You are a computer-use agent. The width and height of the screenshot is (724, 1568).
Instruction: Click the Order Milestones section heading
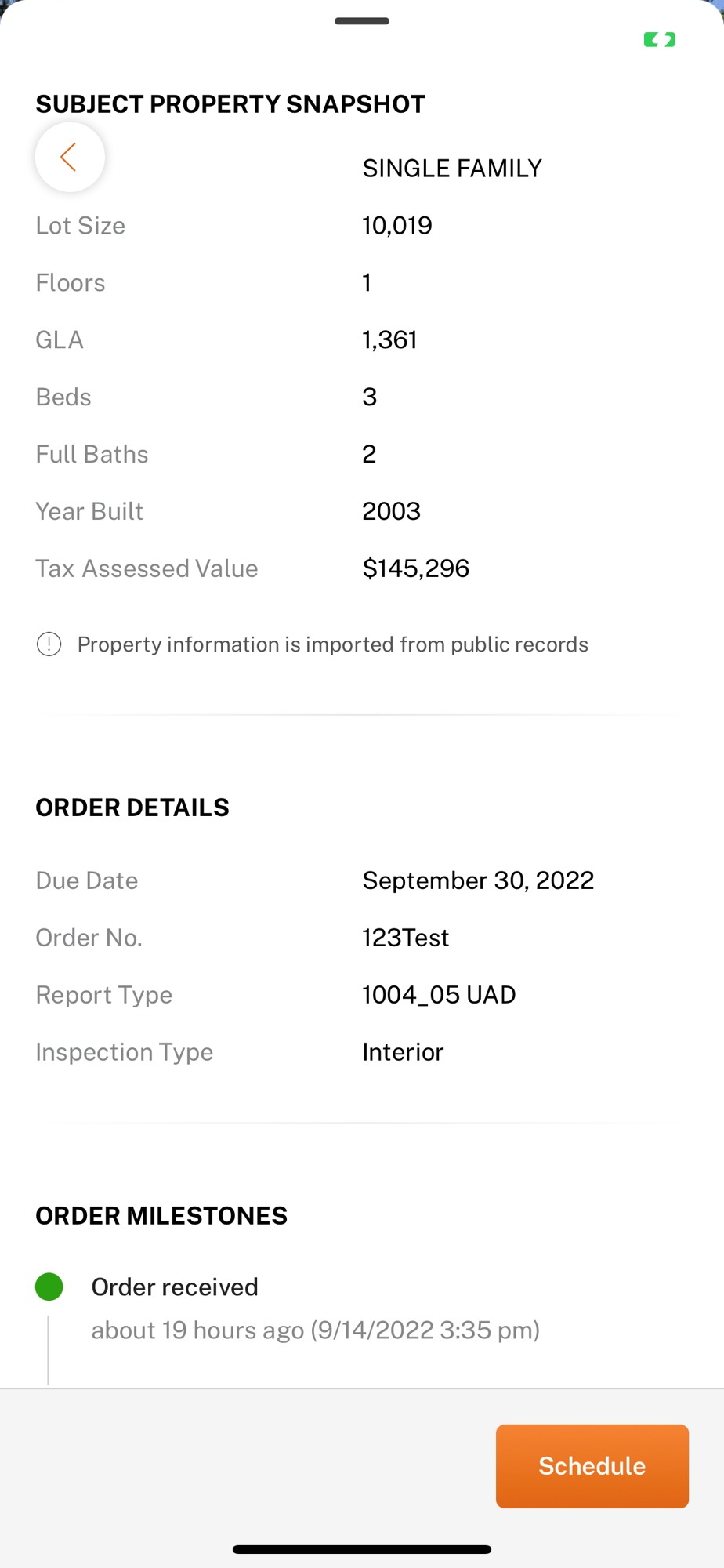[x=161, y=1215]
